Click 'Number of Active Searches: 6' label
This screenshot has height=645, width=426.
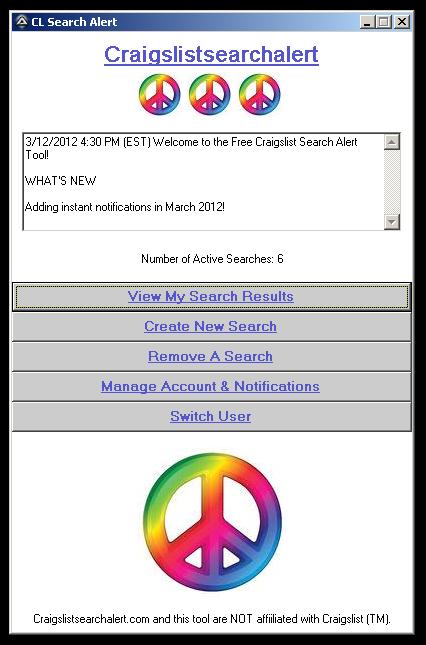212,259
